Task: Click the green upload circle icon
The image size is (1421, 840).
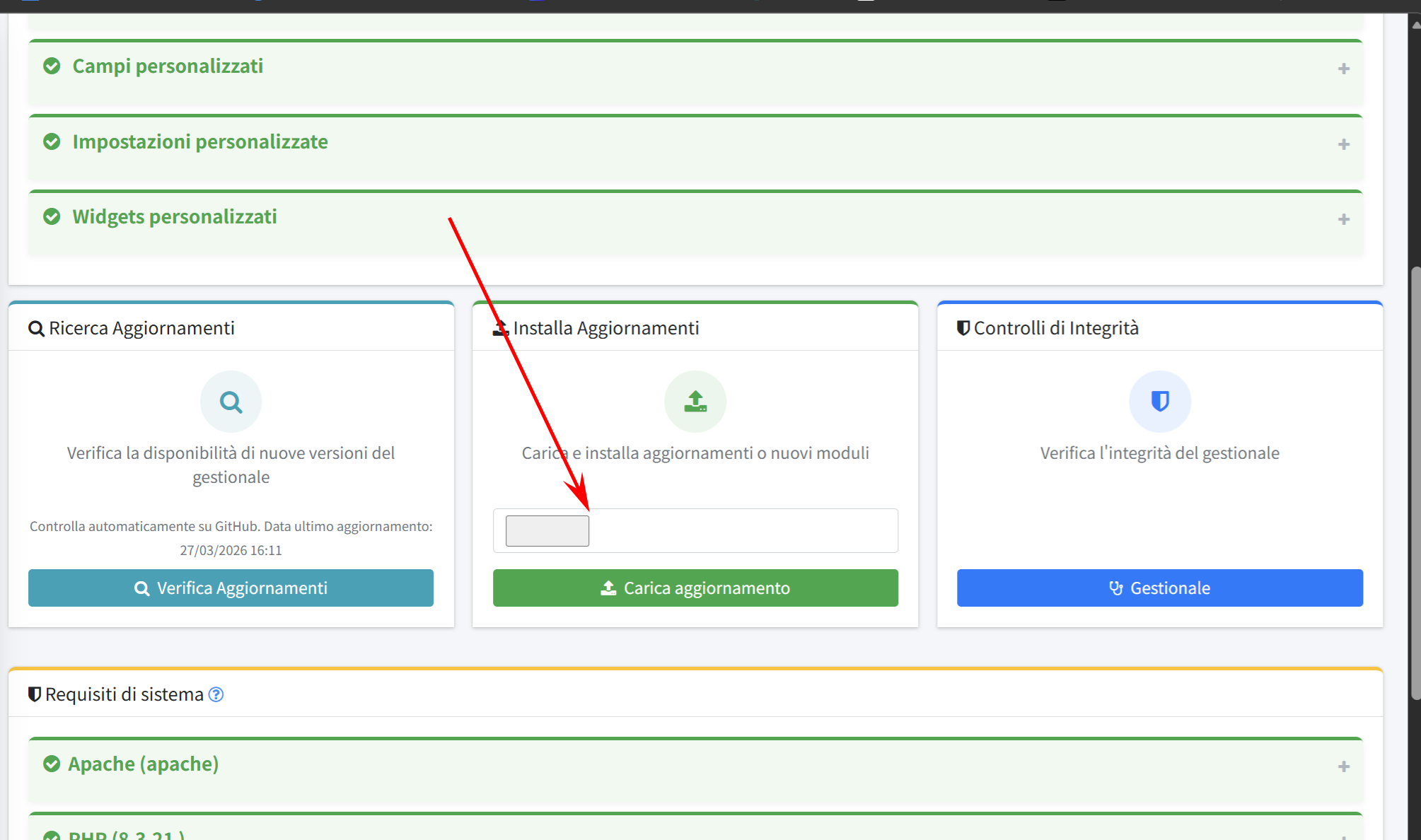Action: [695, 402]
